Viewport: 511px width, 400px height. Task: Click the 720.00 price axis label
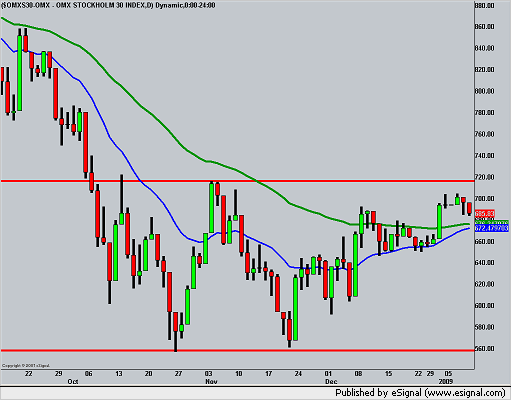(x=485, y=177)
